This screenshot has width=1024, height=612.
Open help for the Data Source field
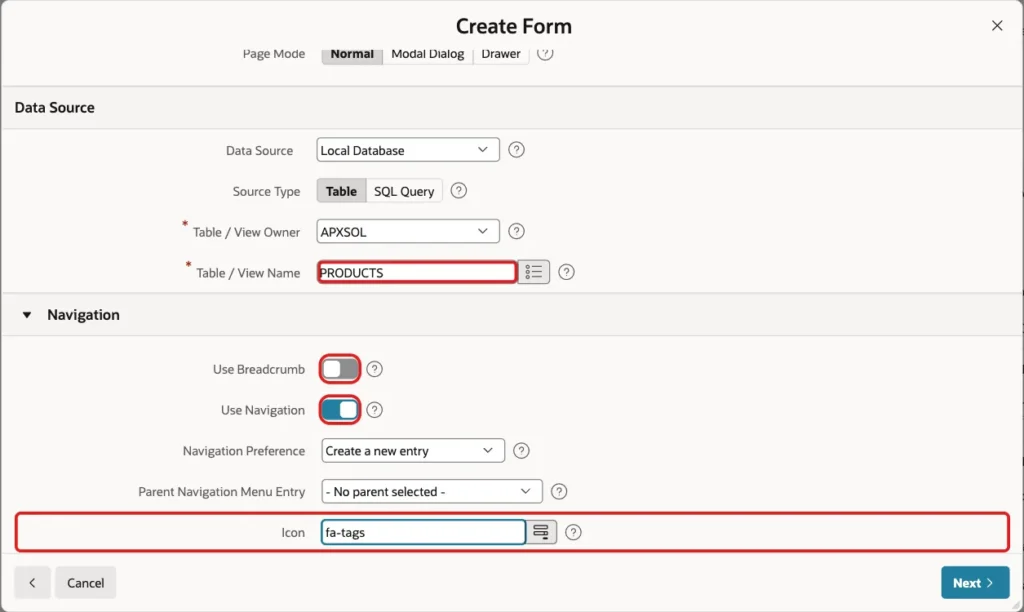[516, 150]
